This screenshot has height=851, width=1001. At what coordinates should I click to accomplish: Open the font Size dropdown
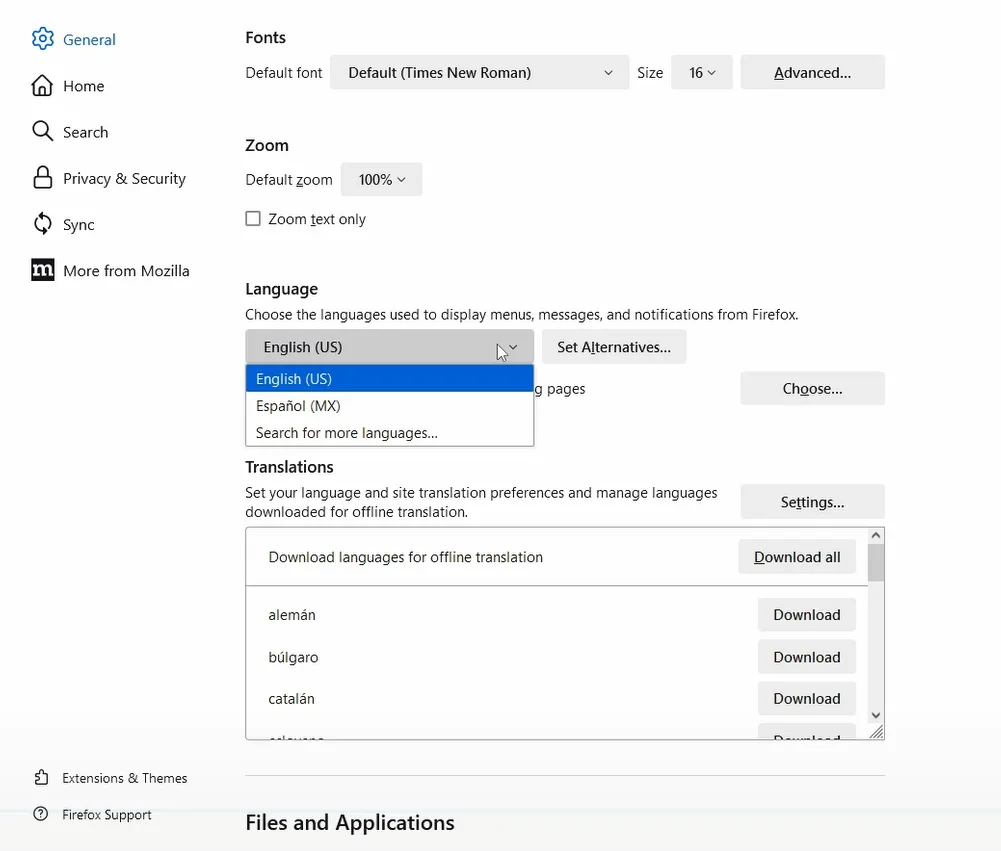(x=702, y=72)
